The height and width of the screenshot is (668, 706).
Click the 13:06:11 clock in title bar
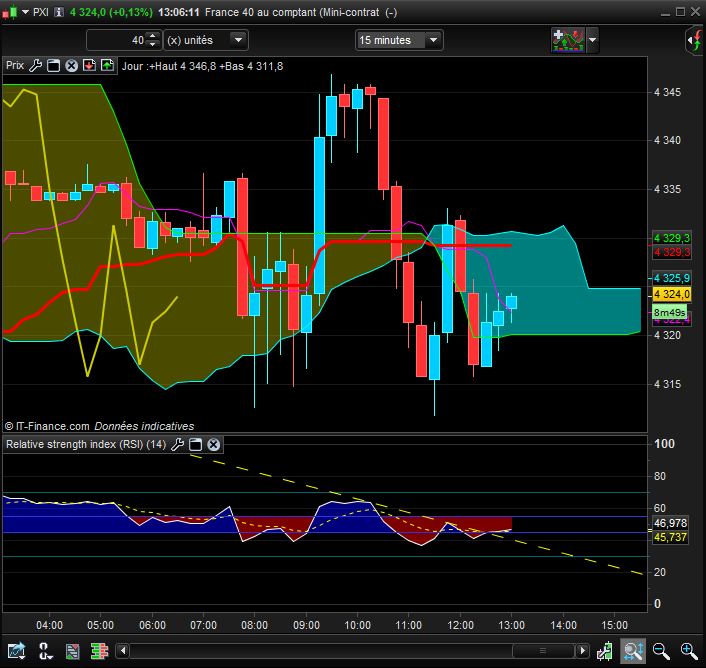coord(179,12)
